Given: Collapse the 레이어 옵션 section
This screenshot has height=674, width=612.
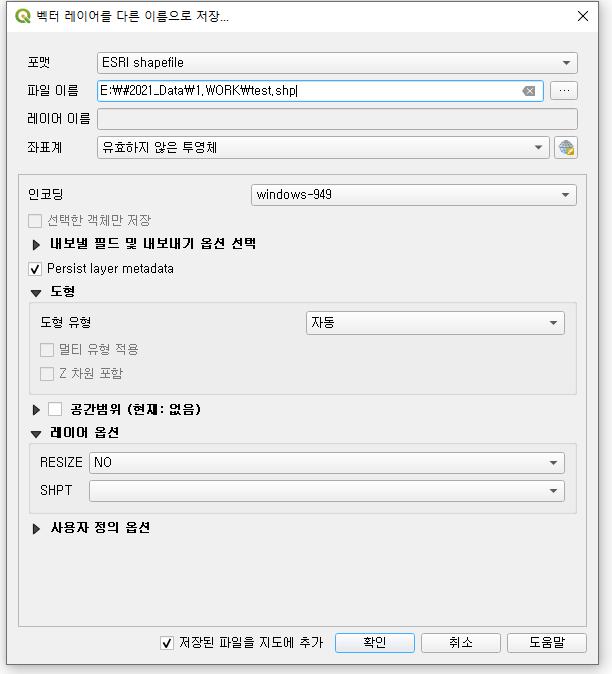Looking at the screenshot, I should [x=36, y=434].
